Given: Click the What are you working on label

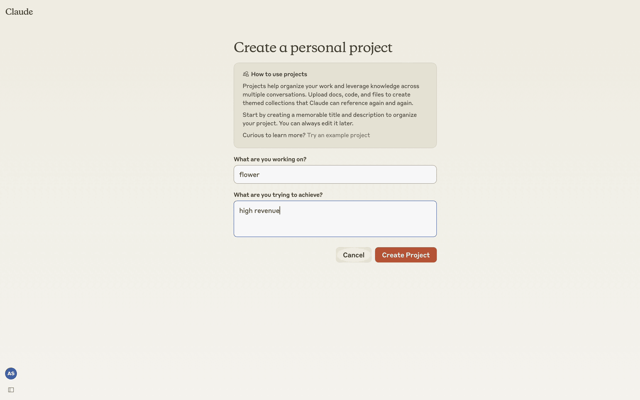Looking at the screenshot, I should click(x=270, y=159).
